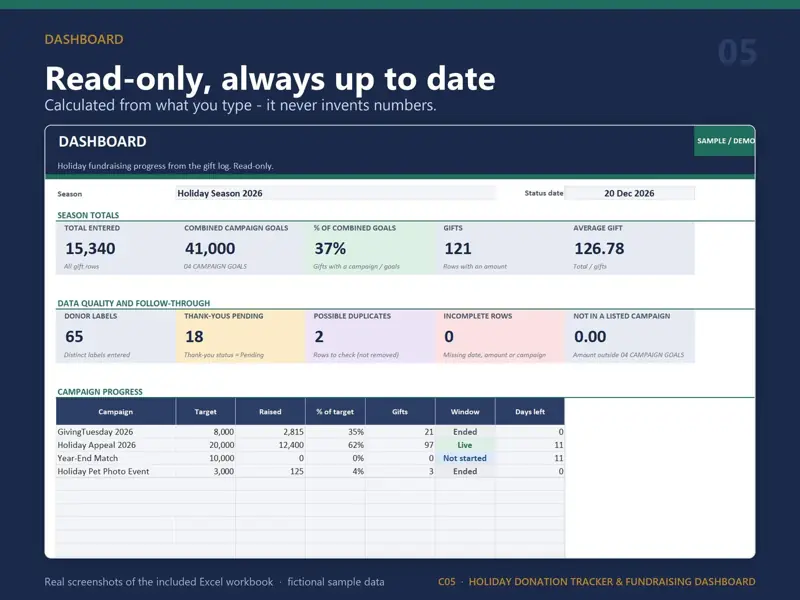Image resolution: width=800 pixels, height=600 pixels.
Task: Click the 62% of target cell
Action: coord(335,445)
